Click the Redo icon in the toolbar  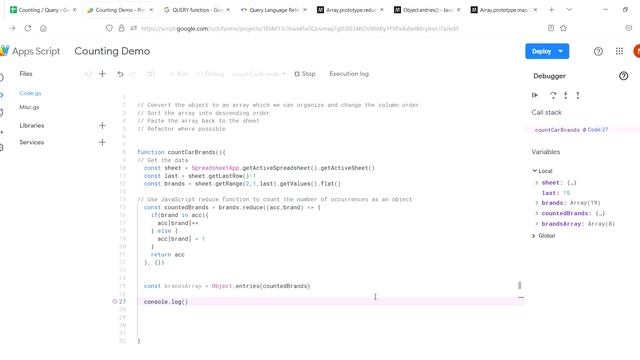tap(132, 74)
